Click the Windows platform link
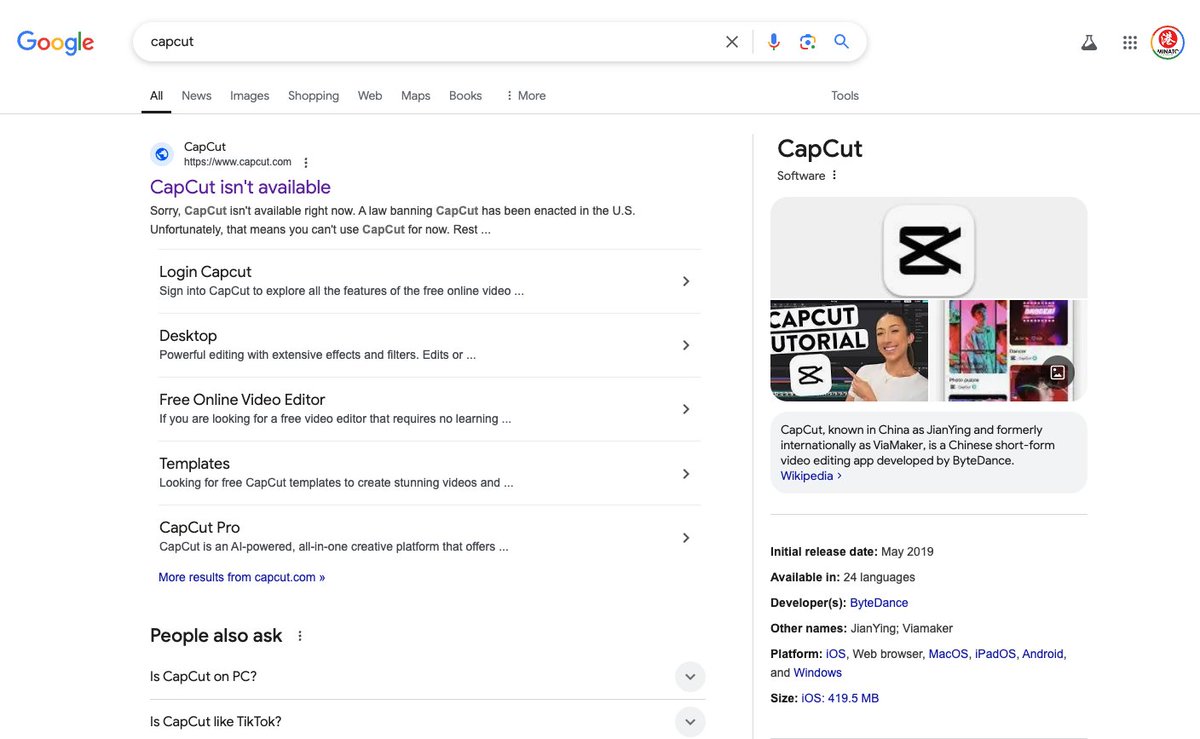The image size is (1200, 739). pos(818,673)
